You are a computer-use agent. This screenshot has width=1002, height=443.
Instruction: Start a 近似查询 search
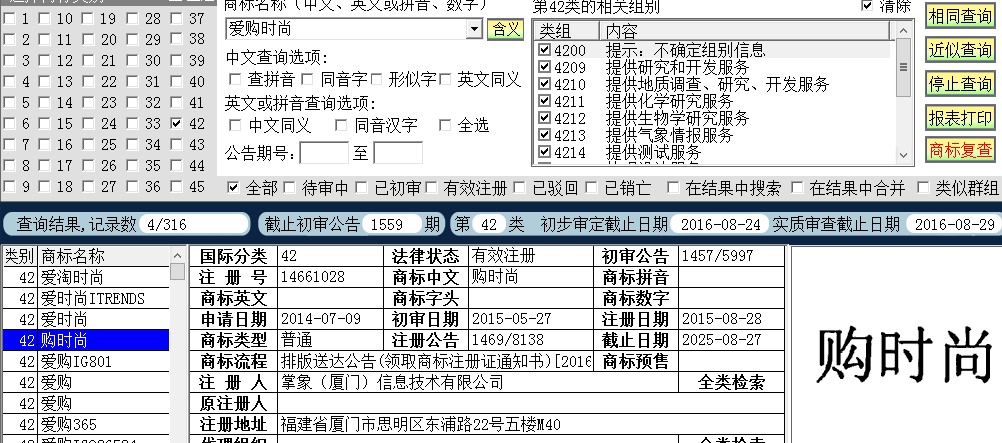point(960,50)
